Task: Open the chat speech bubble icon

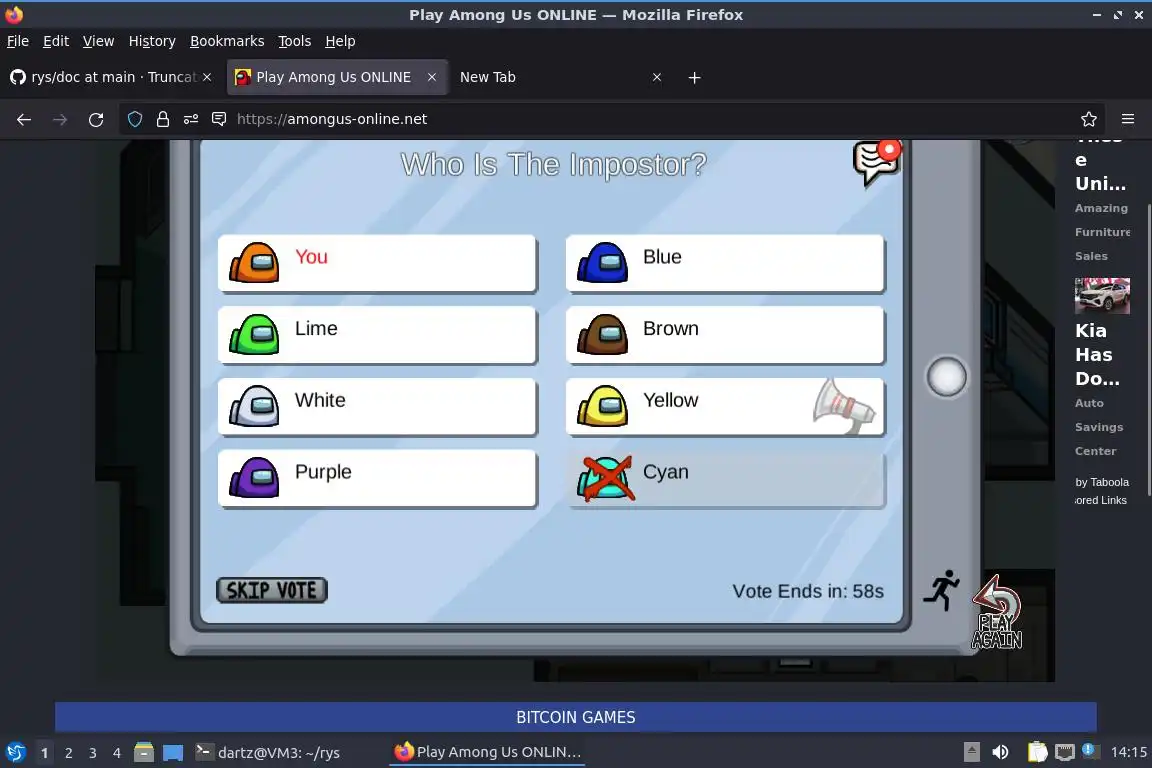Action: pyautogui.click(x=876, y=162)
